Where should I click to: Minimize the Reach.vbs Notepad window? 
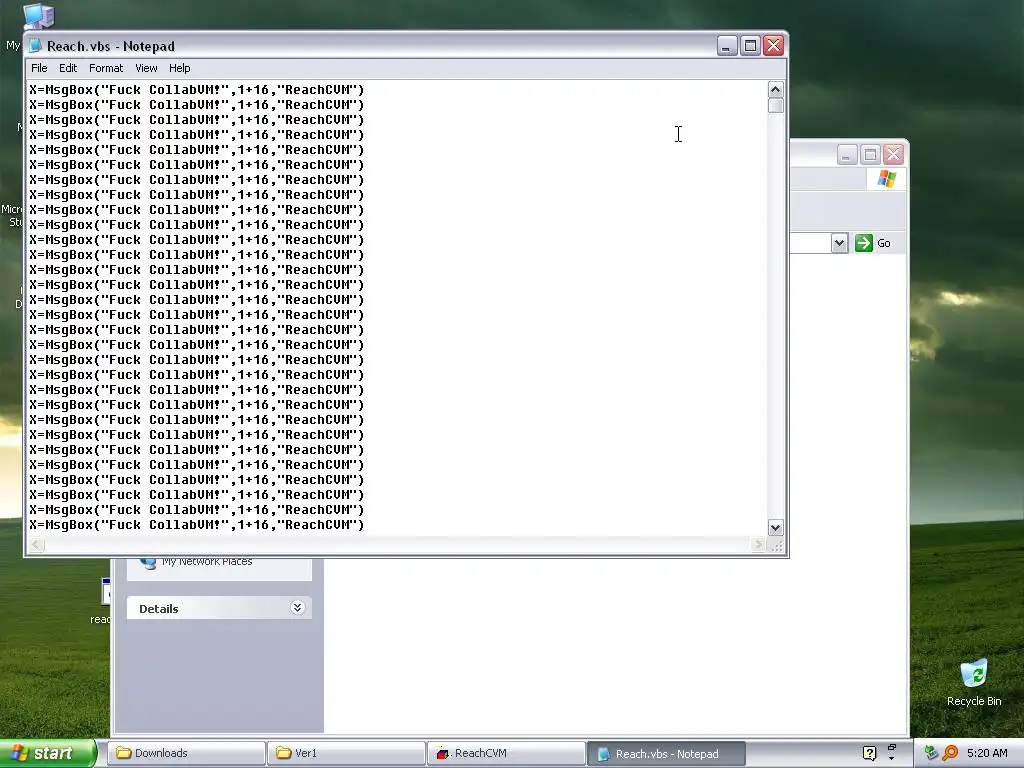[727, 46]
